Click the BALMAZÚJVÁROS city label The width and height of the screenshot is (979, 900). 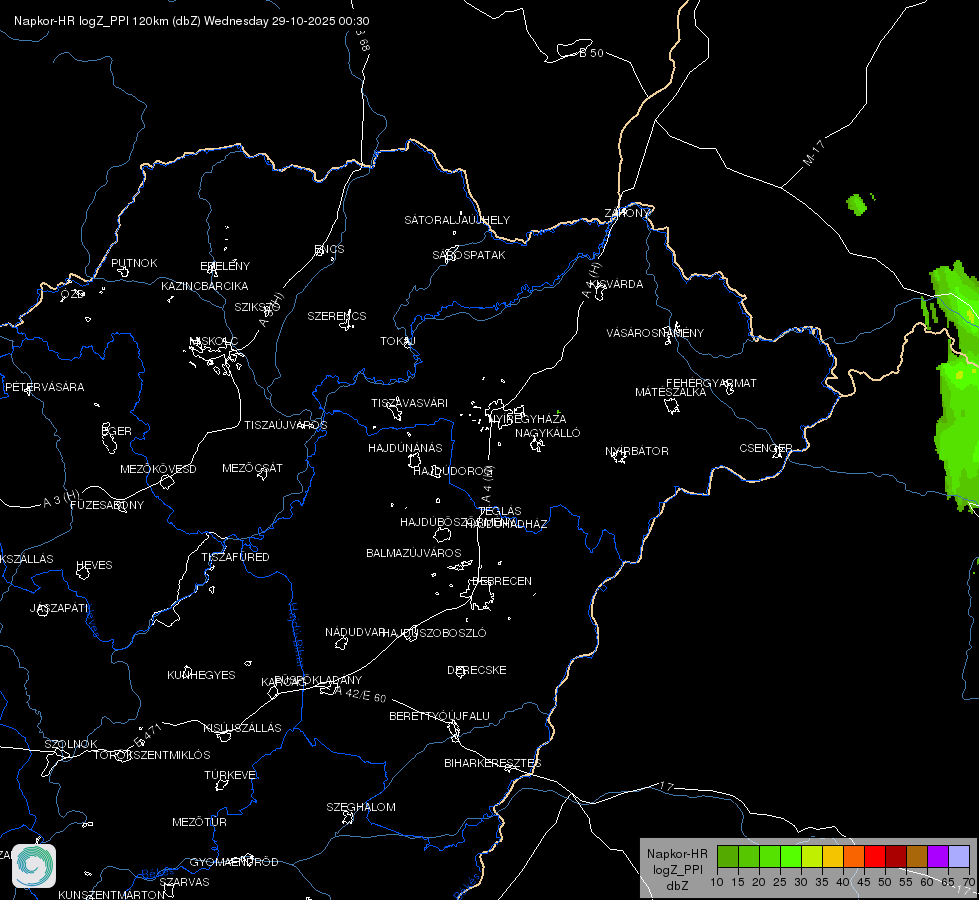coord(413,553)
